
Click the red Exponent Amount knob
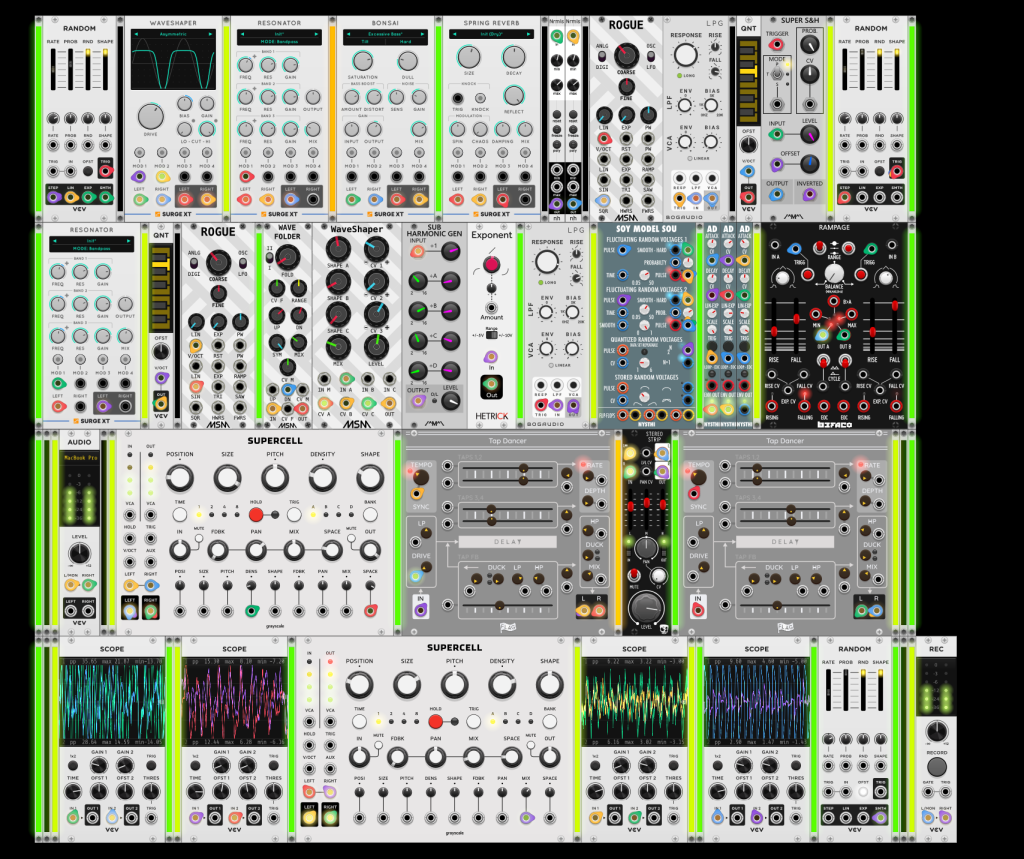(x=492, y=265)
